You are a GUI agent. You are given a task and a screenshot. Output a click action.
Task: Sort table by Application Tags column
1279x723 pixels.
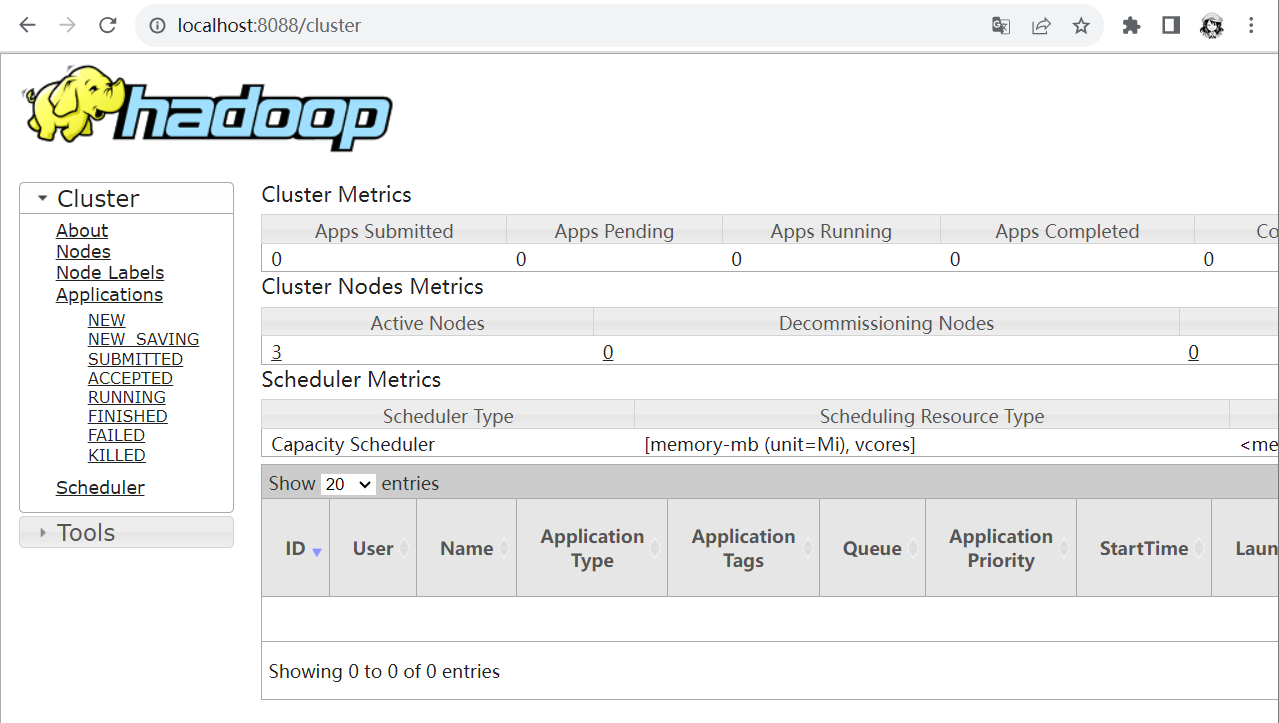743,548
